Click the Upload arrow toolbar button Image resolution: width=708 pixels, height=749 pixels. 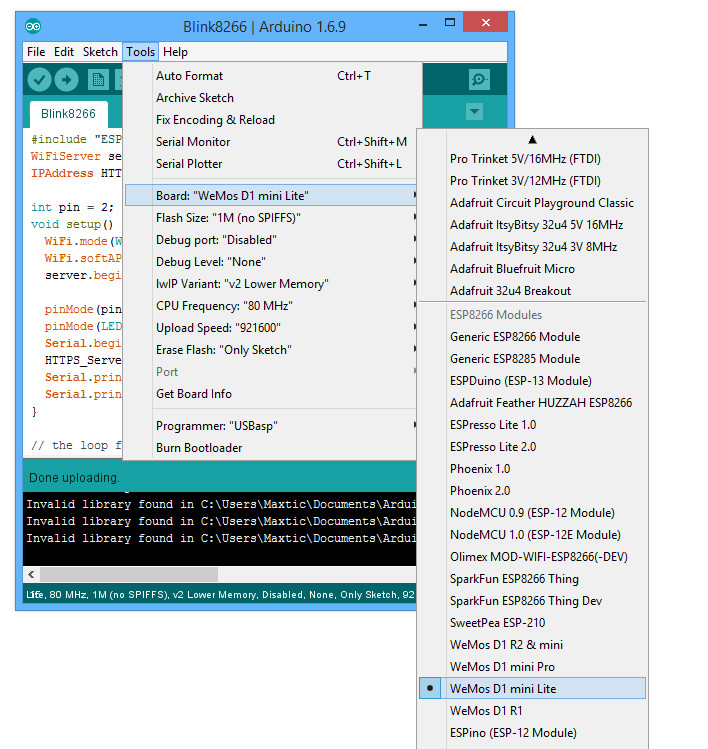(x=66, y=80)
